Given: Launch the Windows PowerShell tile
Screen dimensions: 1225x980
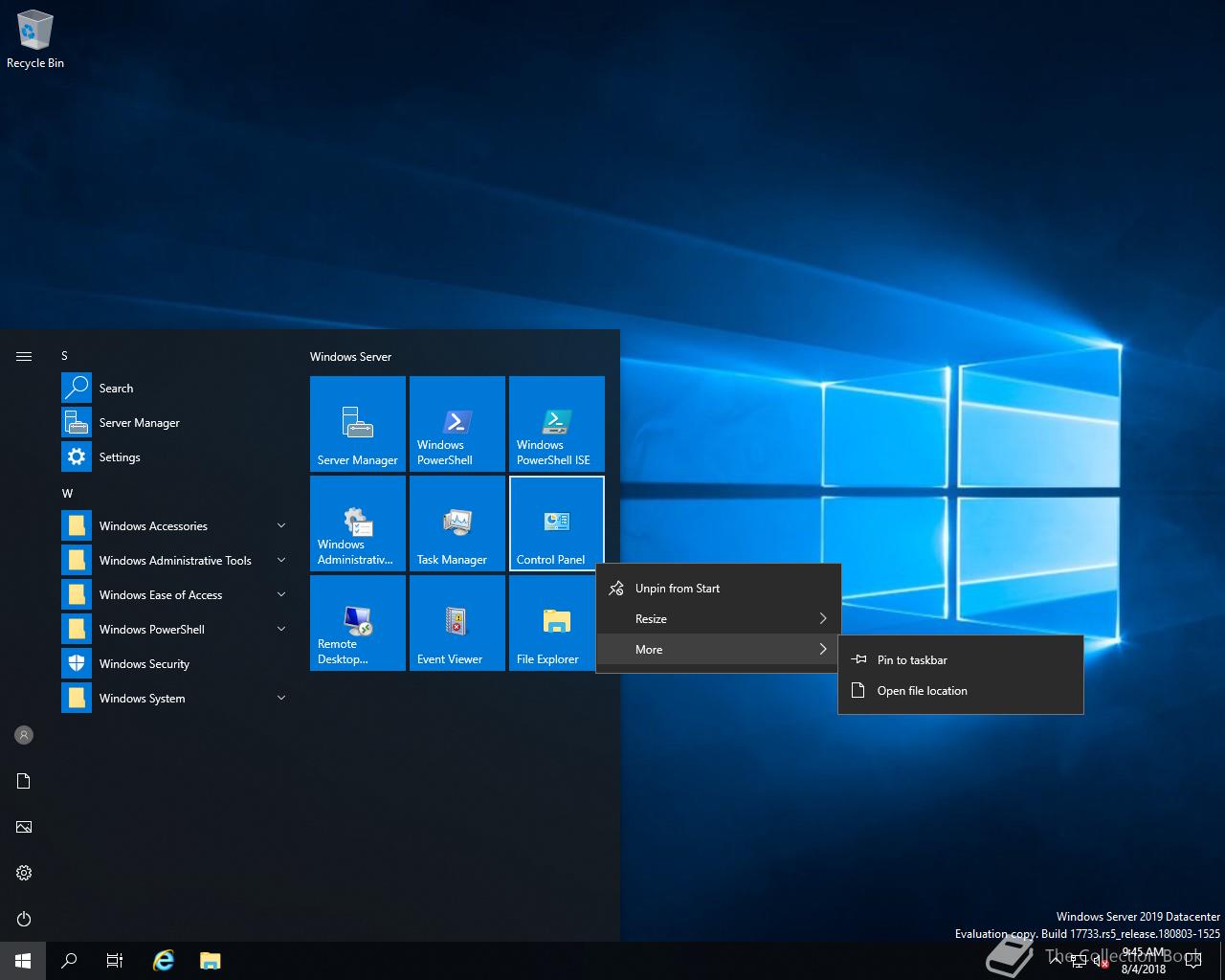Looking at the screenshot, I should point(457,424).
